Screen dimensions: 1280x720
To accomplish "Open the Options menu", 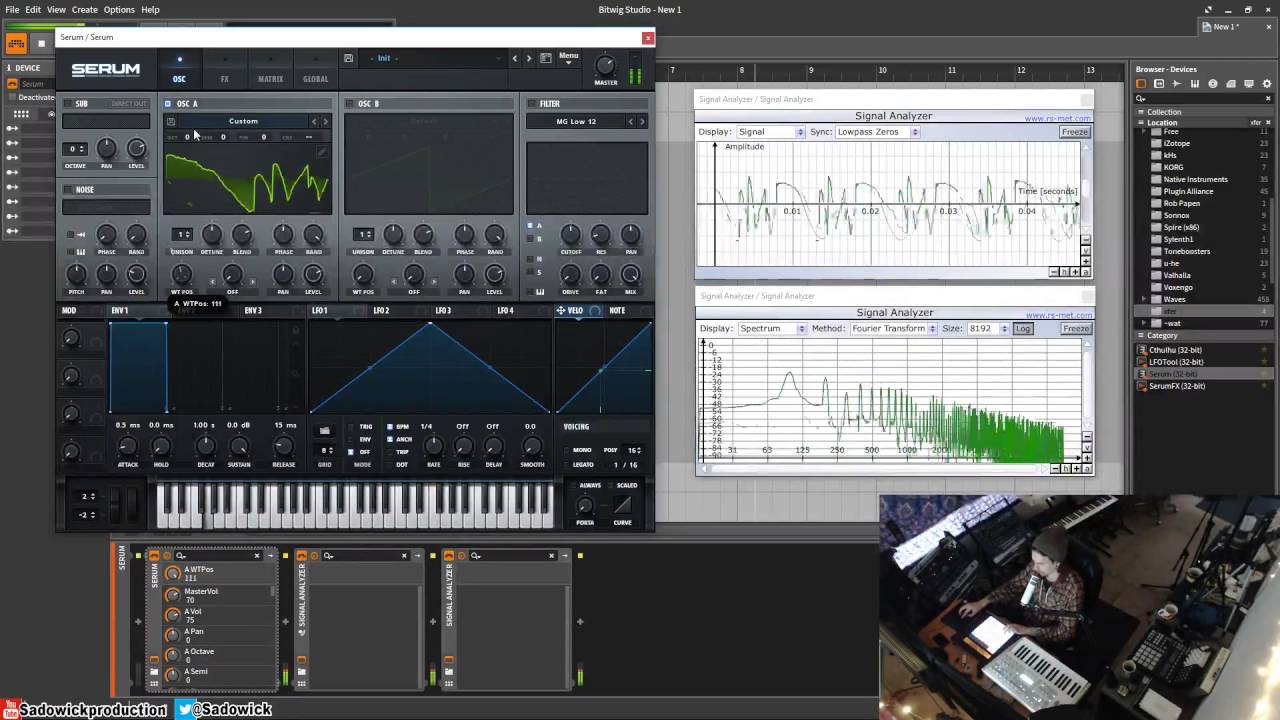I will (119, 10).
